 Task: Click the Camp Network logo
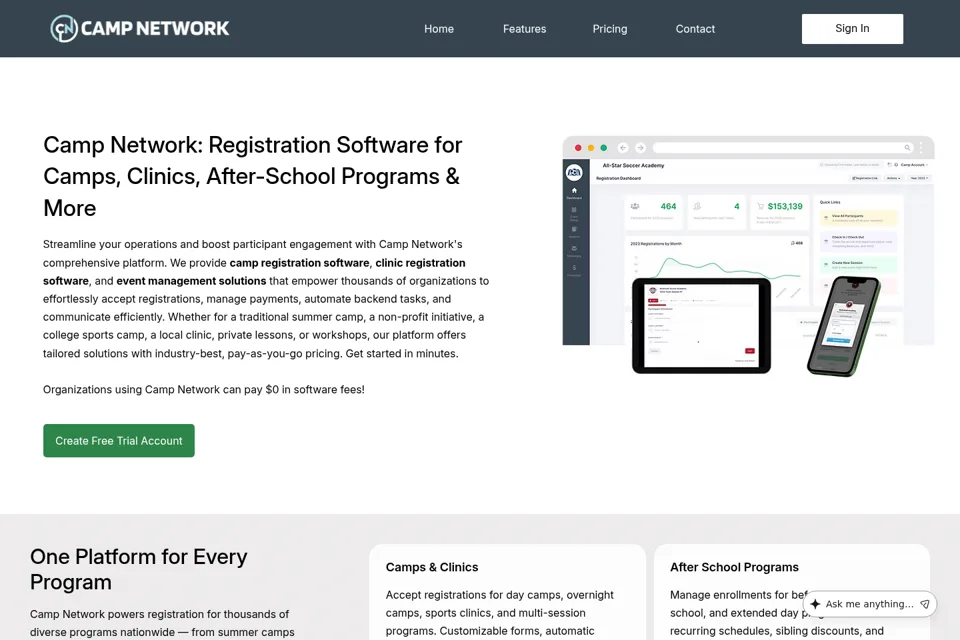140,28
